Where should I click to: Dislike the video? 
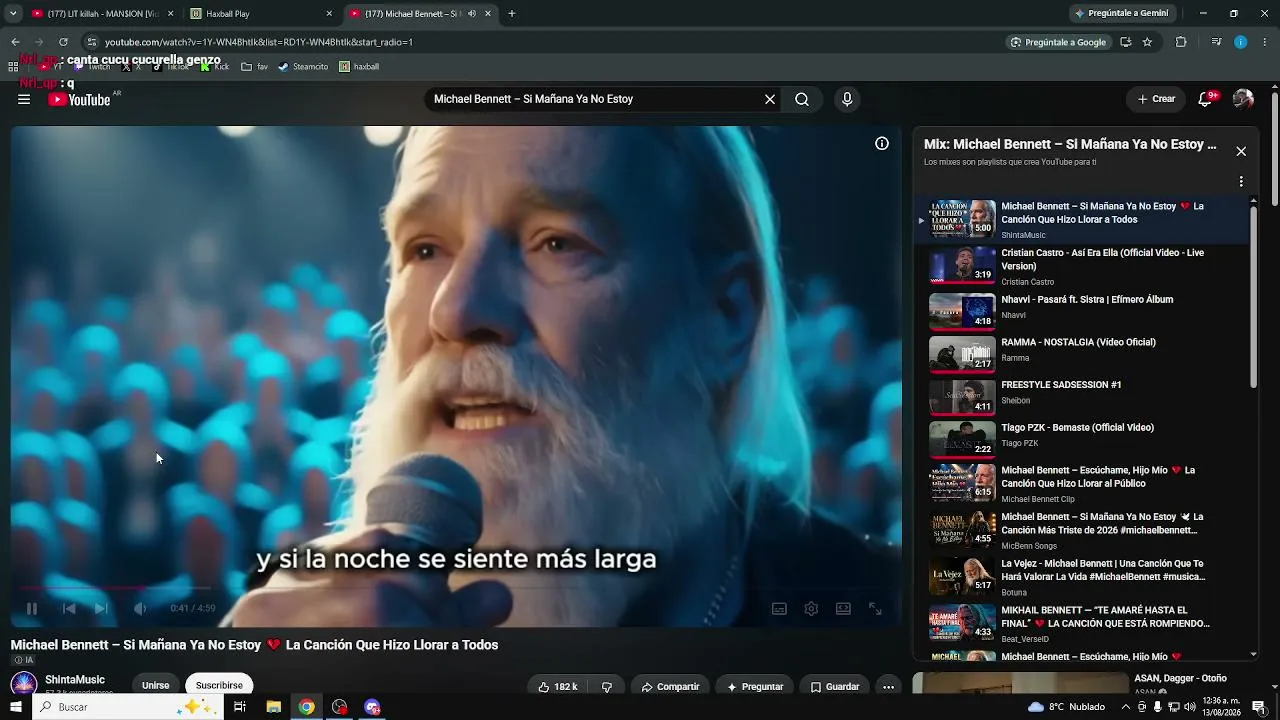tap(607, 687)
